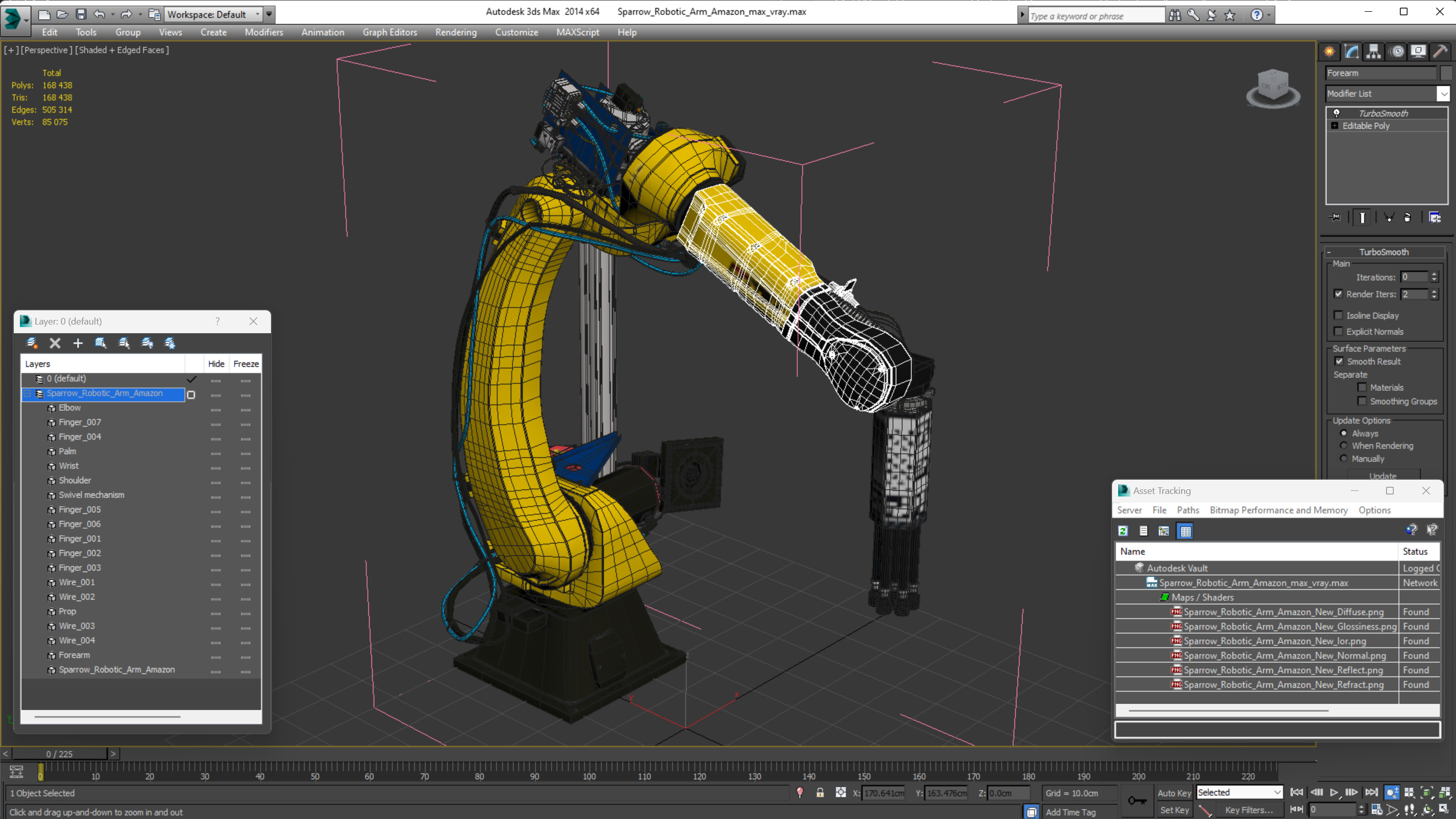Screen dimensions: 1456x819
Task: Go to the start frame button
Action: pos(1297,792)
